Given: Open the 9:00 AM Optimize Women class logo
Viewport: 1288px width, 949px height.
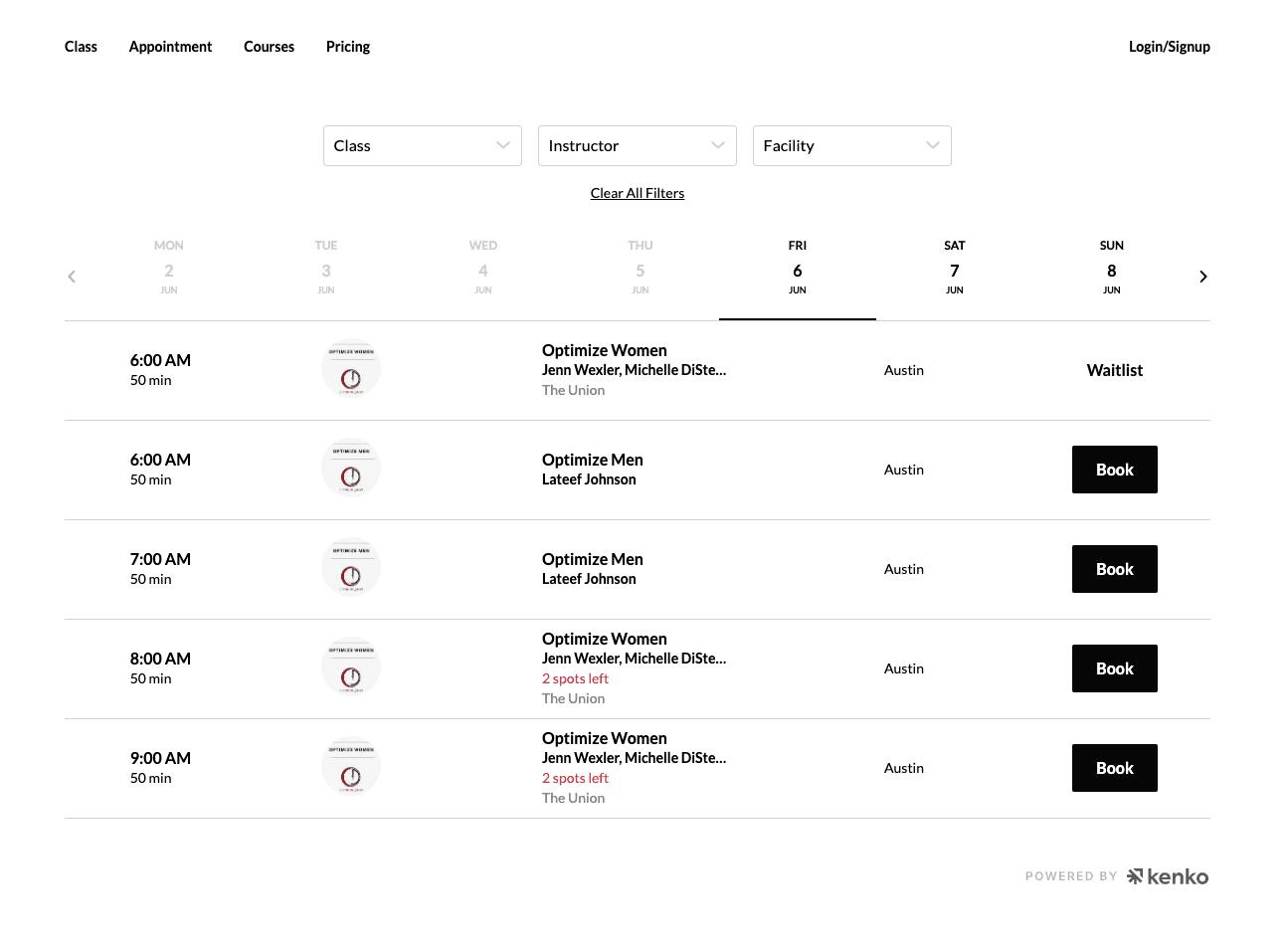Looking at the screenshot, I should [351, 767].
